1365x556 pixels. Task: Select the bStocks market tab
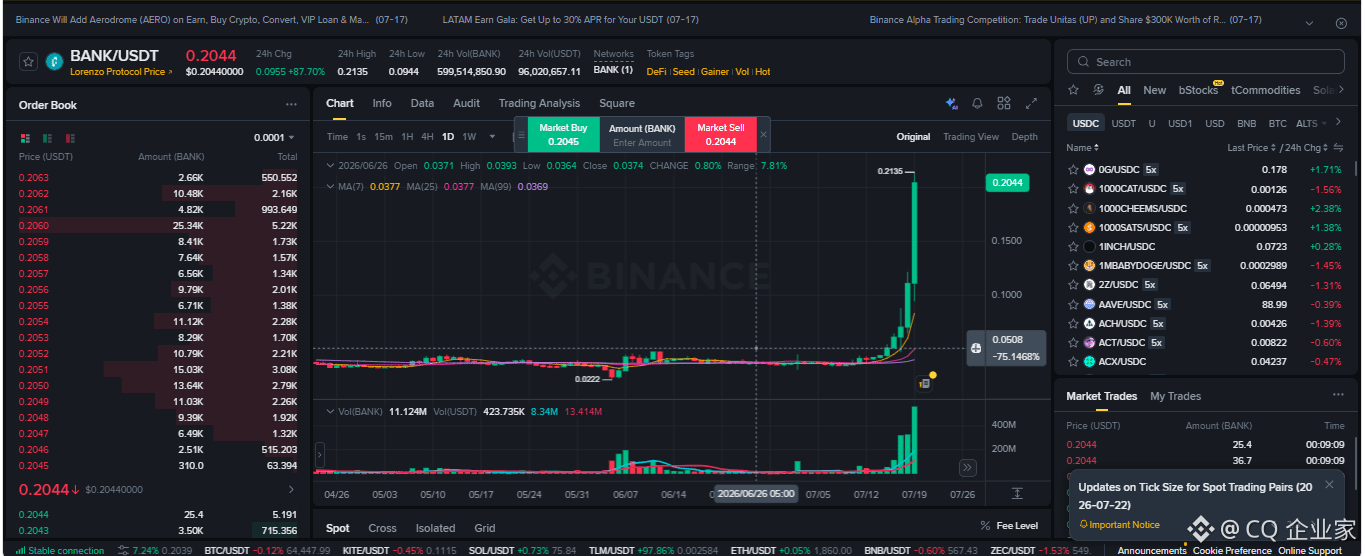click(x=1198, y=90)
